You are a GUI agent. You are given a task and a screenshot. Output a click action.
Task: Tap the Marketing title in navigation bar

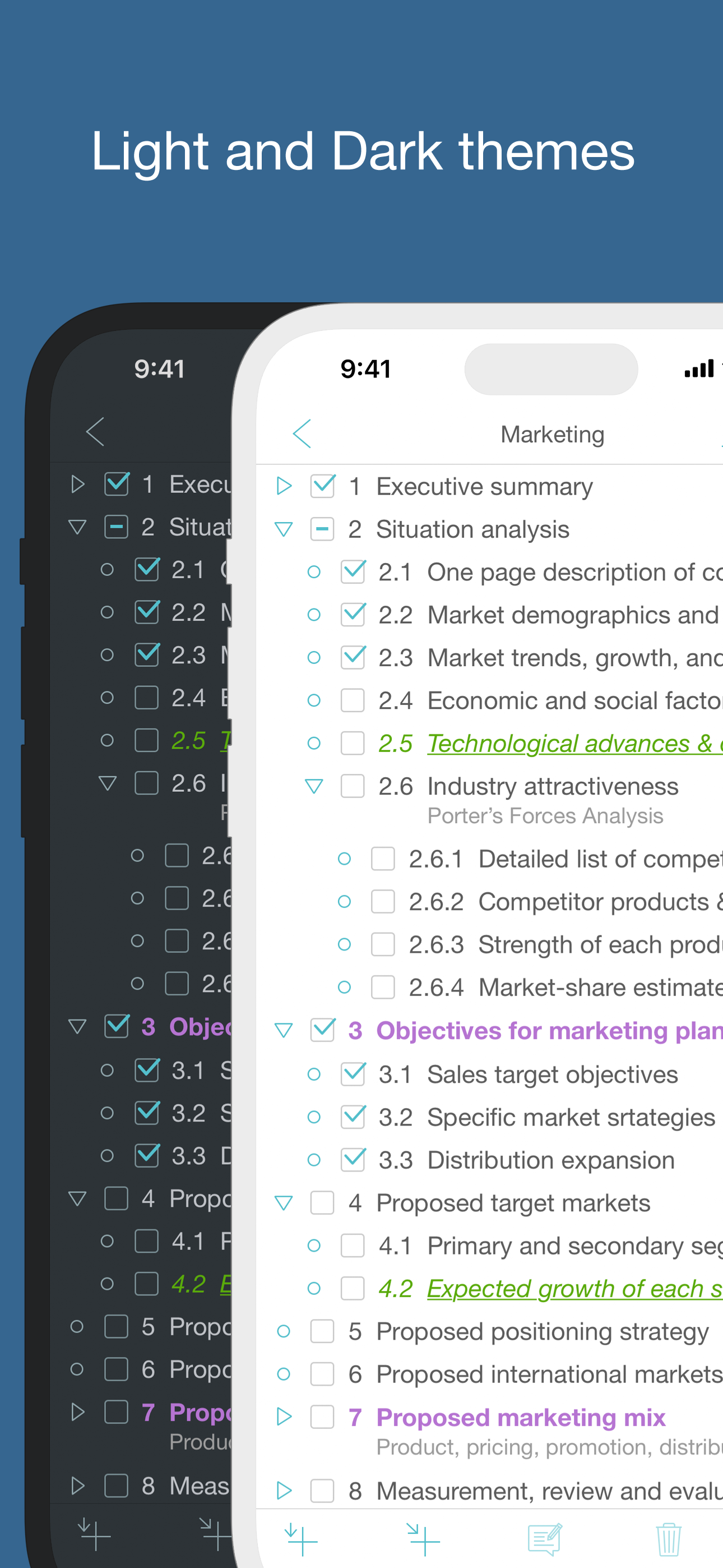pos(553,435)
